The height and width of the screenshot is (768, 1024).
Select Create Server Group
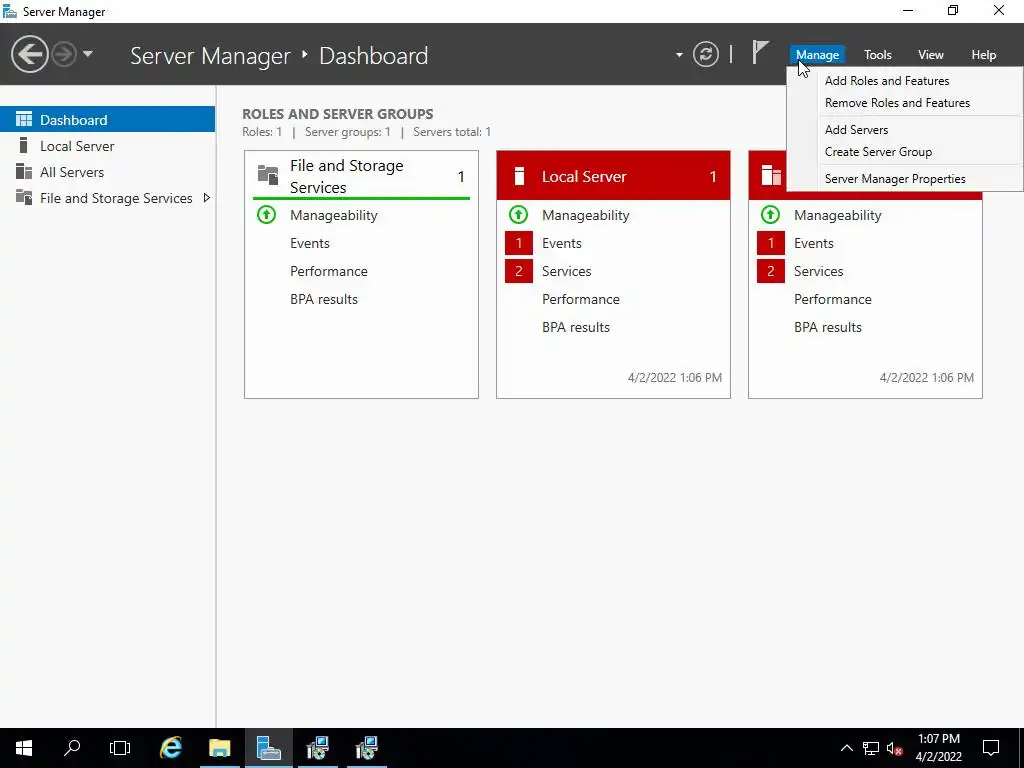click(878, 152)
